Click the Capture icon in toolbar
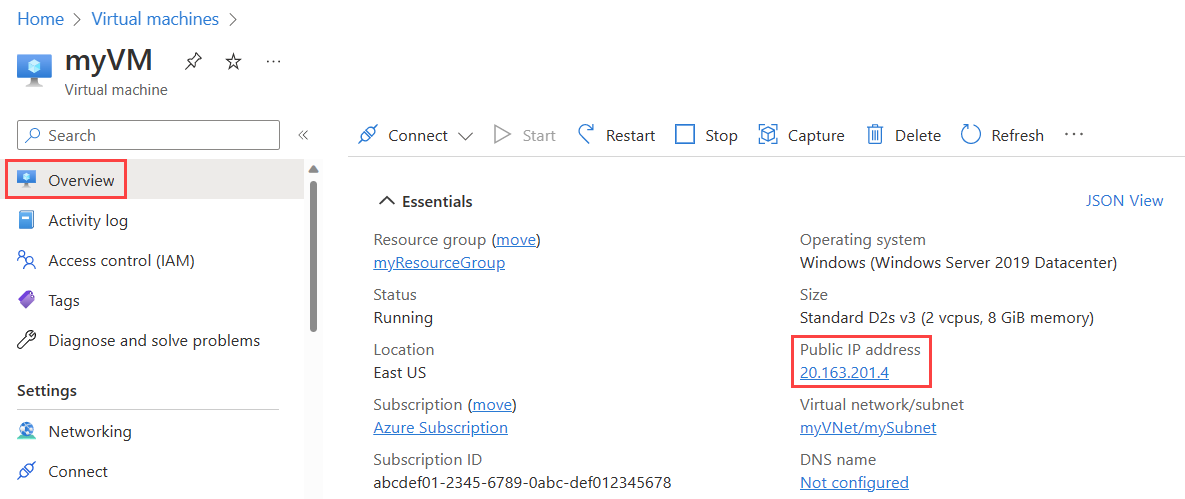1185x499 pixels. 768,135
